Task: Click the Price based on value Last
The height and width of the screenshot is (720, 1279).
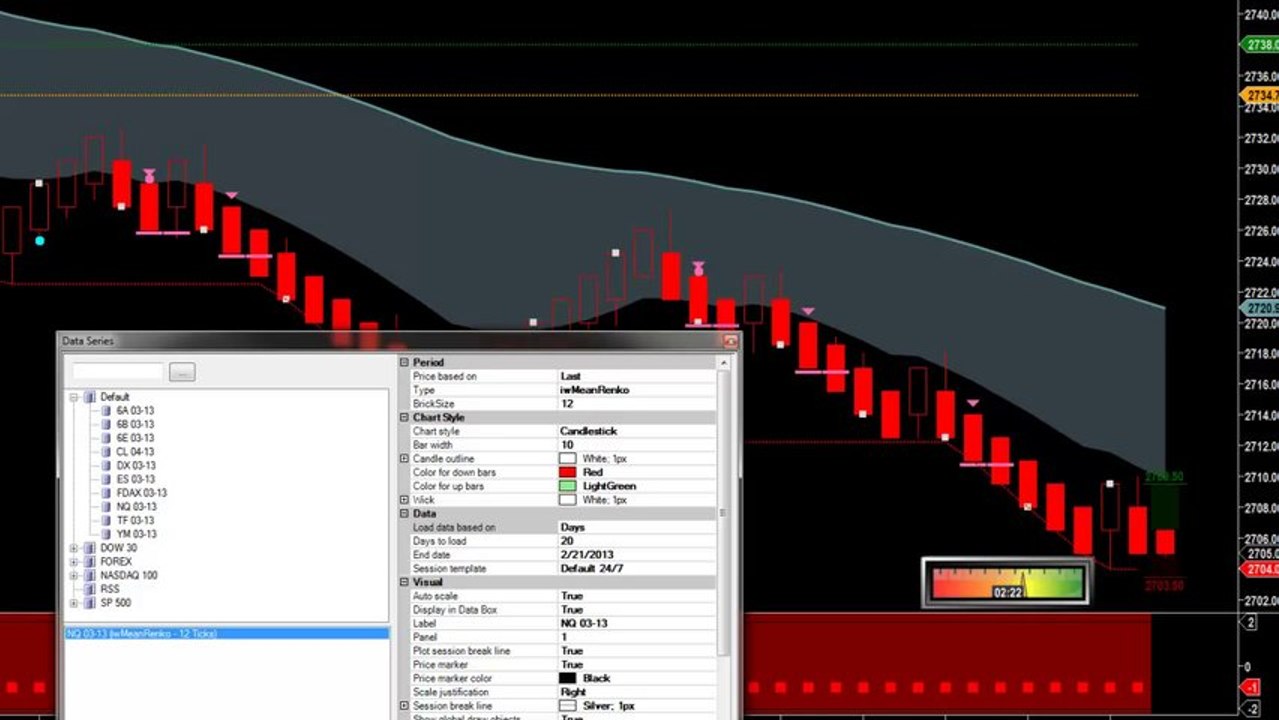Action: (636, 376)
